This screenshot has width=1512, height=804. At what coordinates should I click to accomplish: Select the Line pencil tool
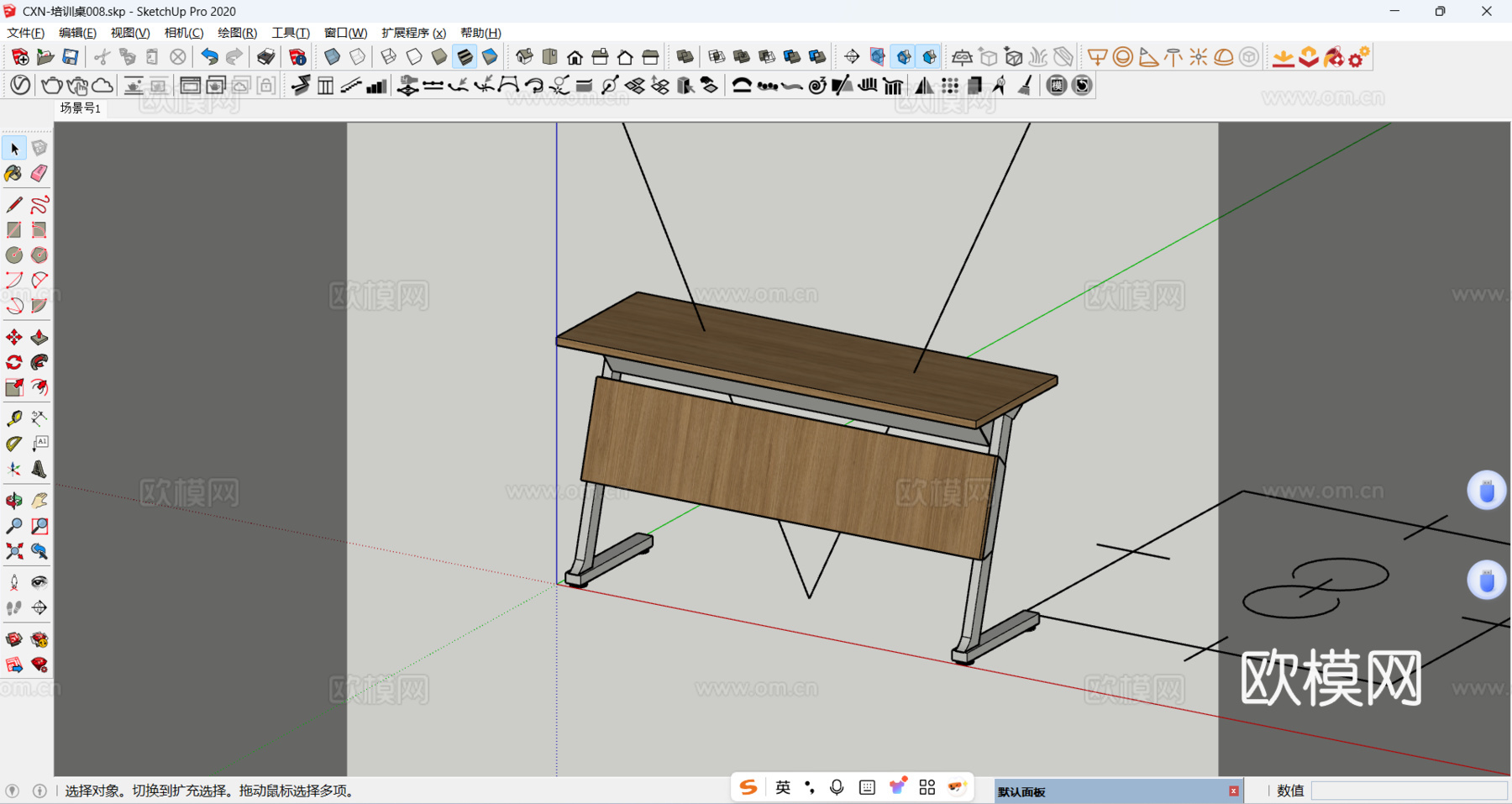14,204
